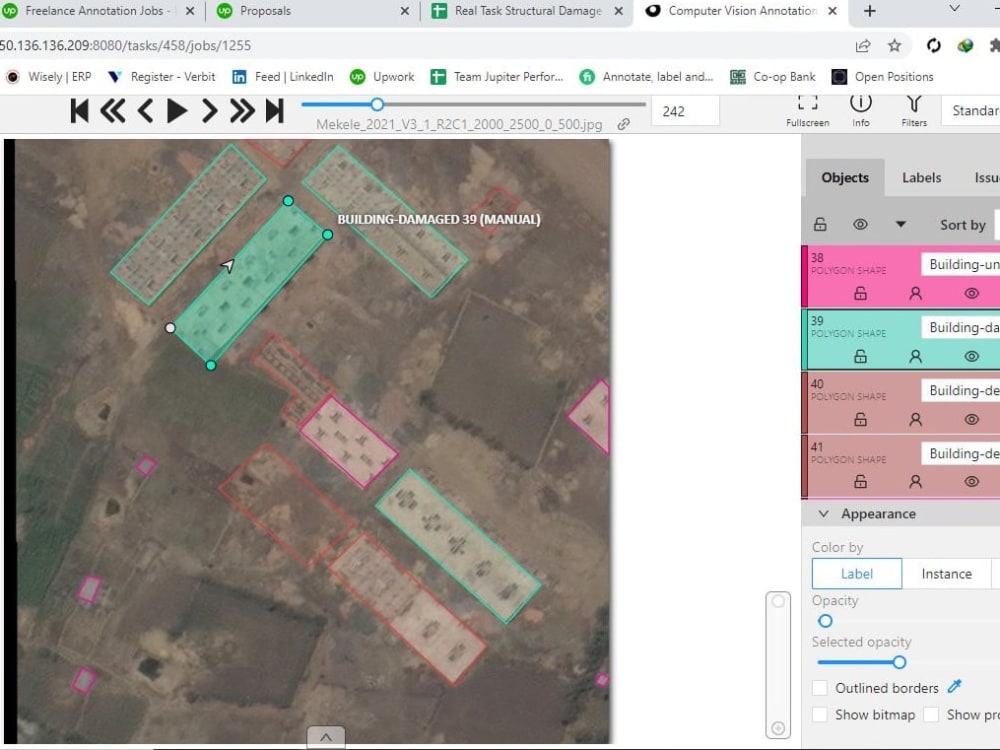Hide object 40 polygon
Image resolution: width=1000 pixels, height=750 pixels.
point(971,420)
